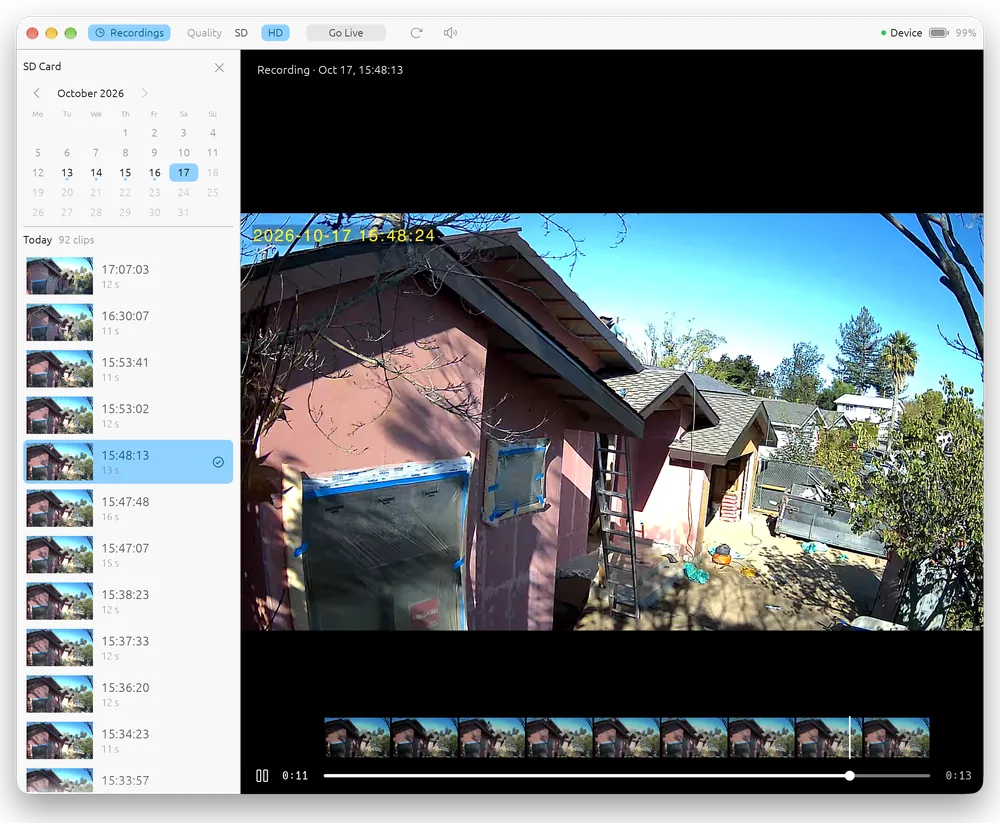Viewport: 1000px width, 823px height.
Task: Toggle the Recordings panel button
Action: [x=129, y=33]
